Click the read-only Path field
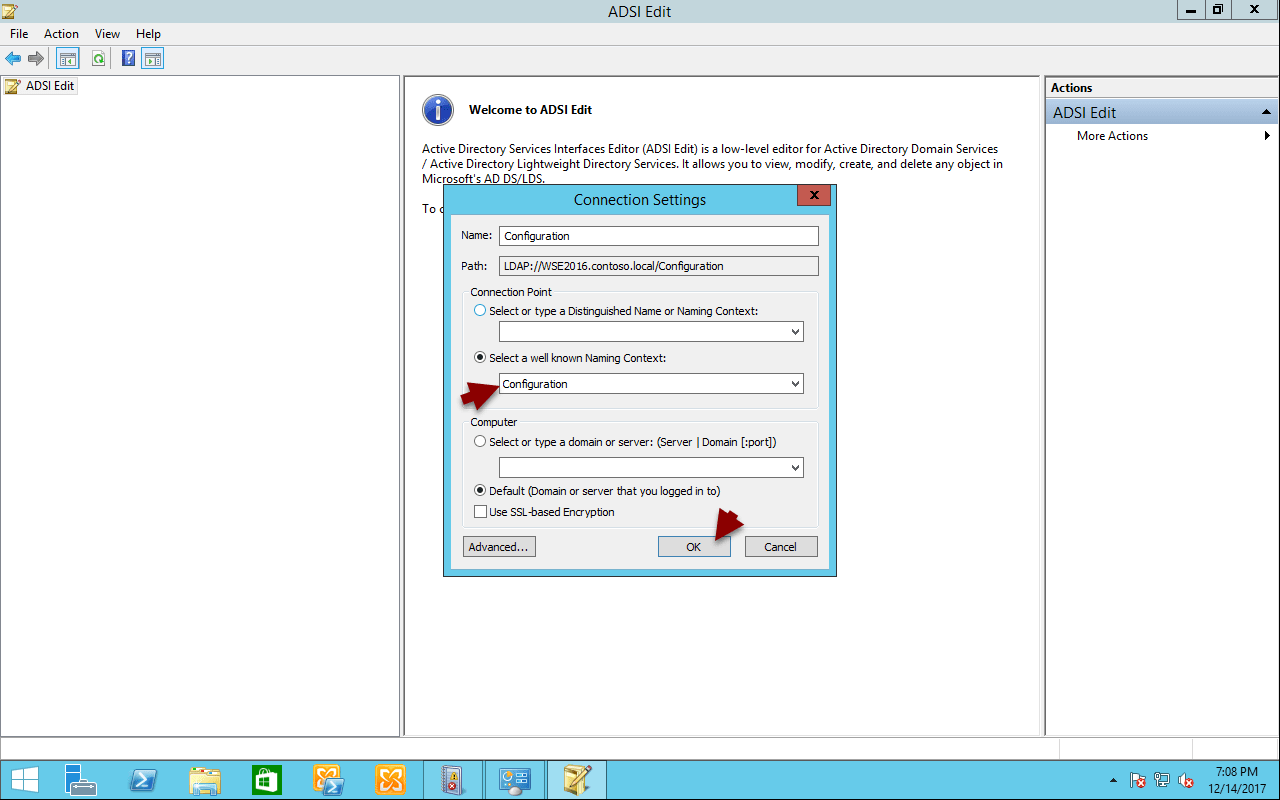This screenshot has width=1280, height=800. [658, 266]
